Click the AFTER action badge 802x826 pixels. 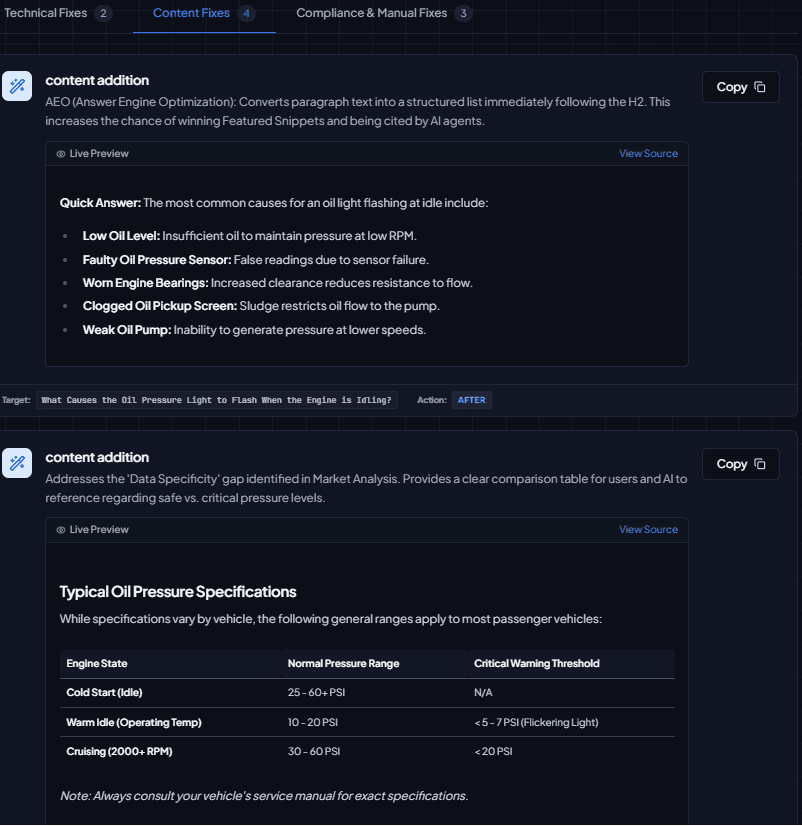click(471, 399)
